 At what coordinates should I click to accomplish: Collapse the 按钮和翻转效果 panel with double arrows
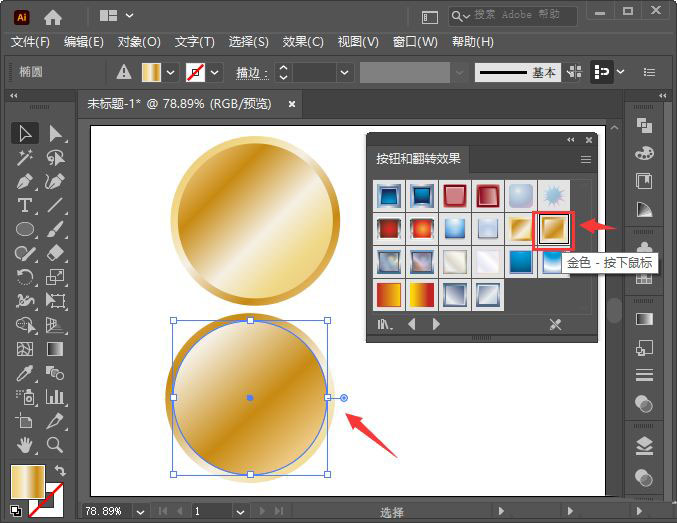point(571,140)
